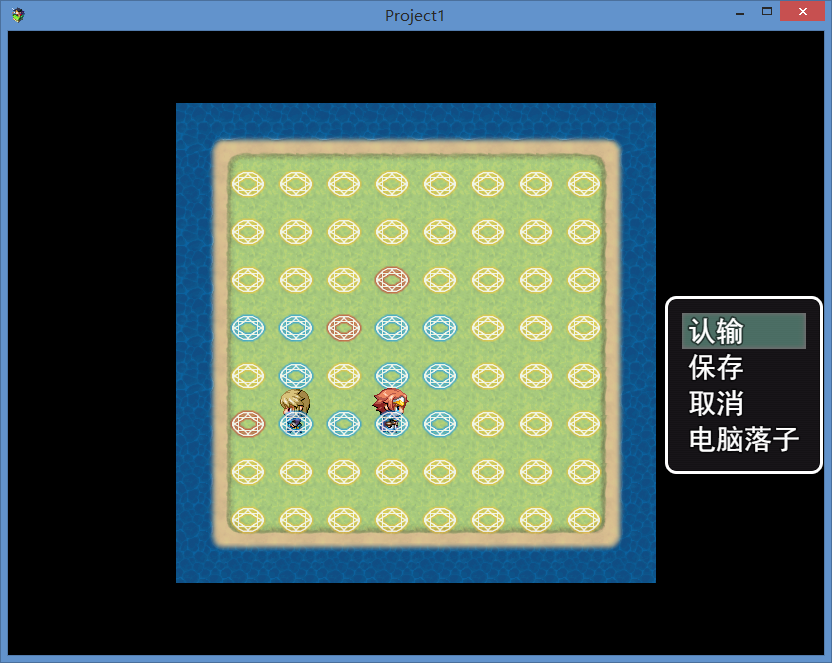Viewport: 832px width, 663px height.
Task: Click the yellow circle at row 3, column 5
Action: (440, 280)
